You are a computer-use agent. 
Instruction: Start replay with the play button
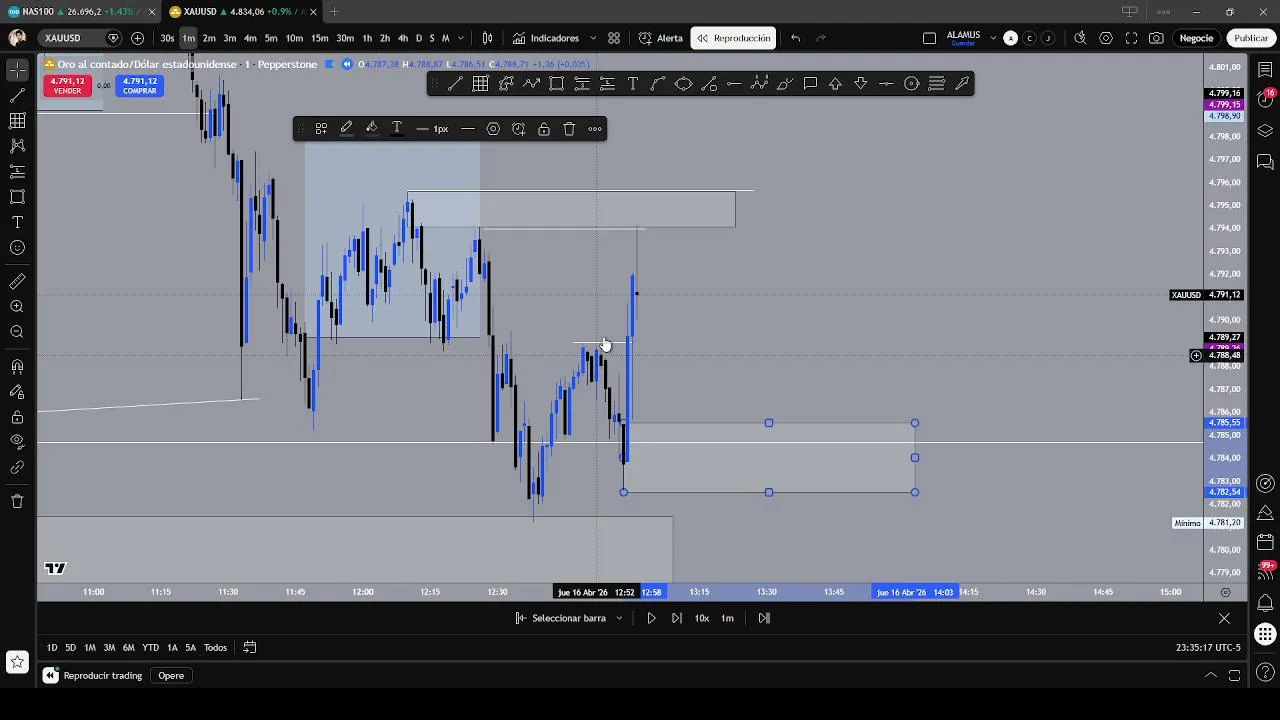point(651,618)
